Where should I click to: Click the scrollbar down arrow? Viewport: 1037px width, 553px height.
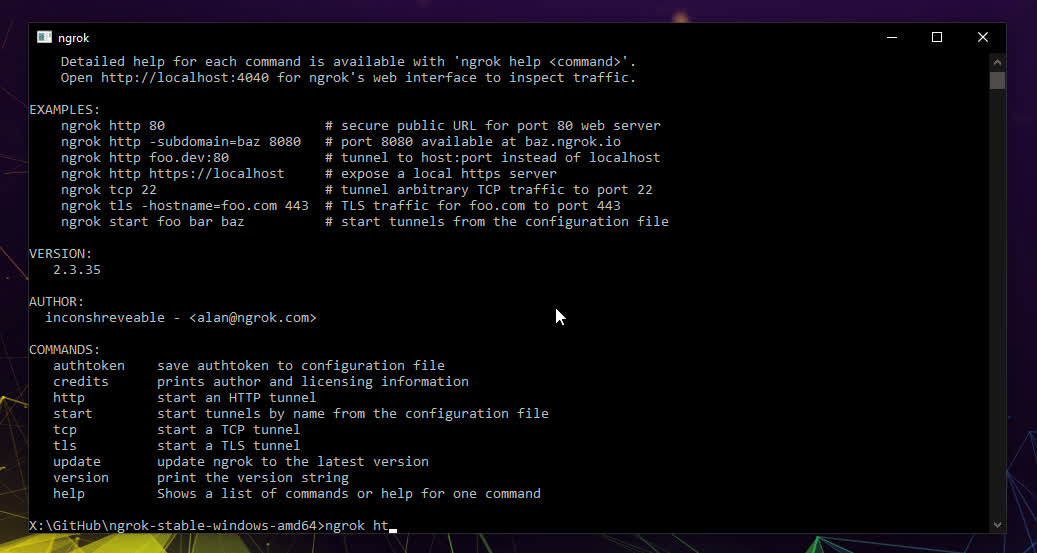997,525
